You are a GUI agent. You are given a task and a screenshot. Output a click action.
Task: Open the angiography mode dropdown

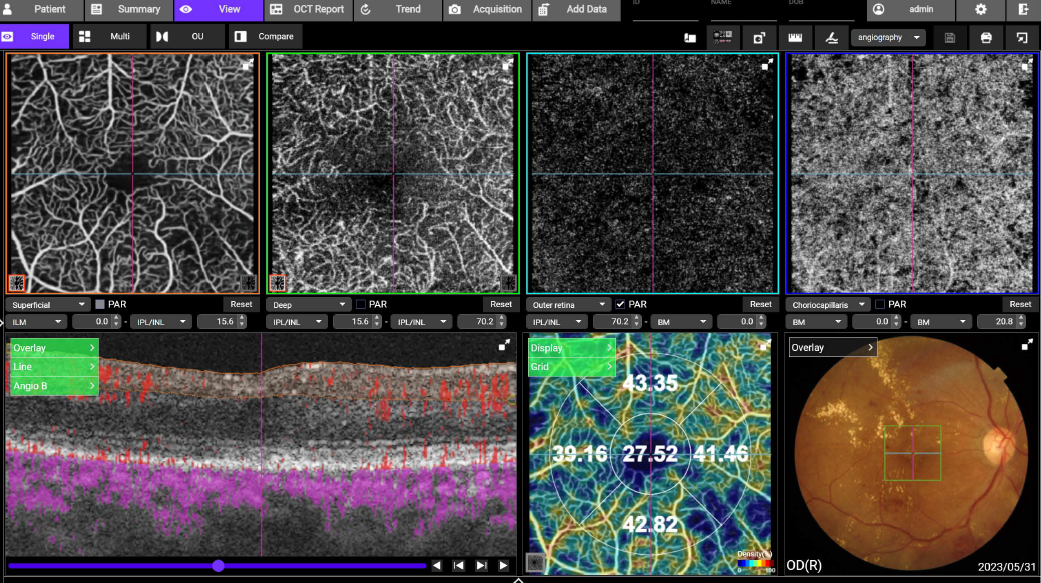tap(887, 37)
